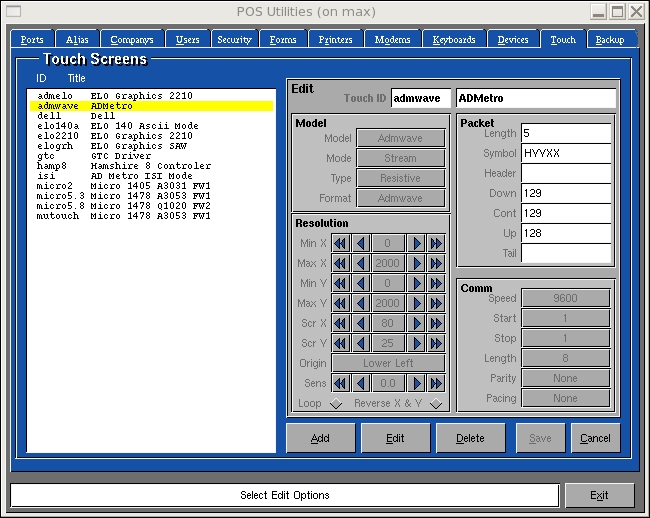This screenshot has width=650, height=518.
Task: Jump Min X to minimum with double-left arrow
Action: pos(341,243)
